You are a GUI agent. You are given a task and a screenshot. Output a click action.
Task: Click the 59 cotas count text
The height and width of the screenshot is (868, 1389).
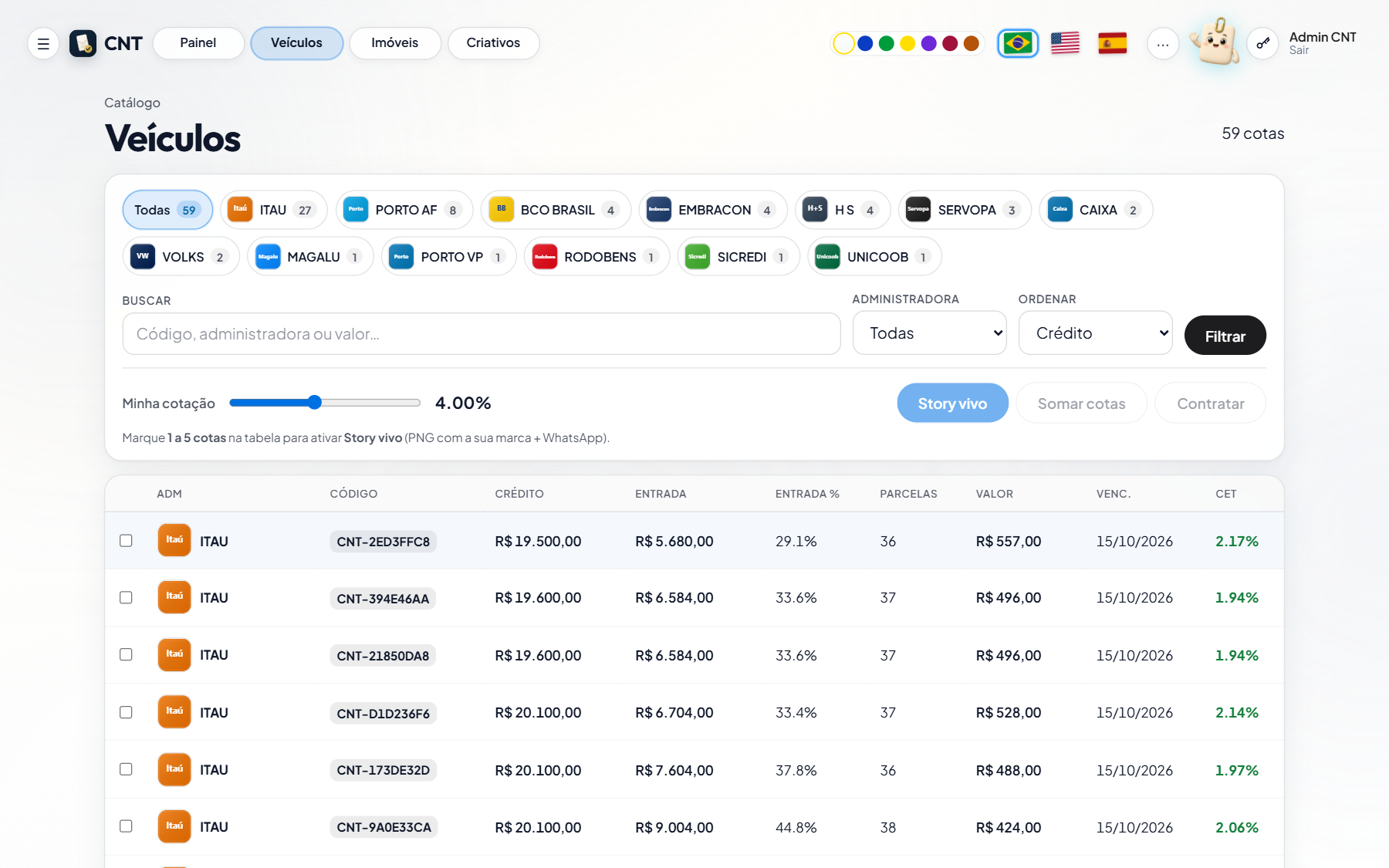(x=1252, y=133)
